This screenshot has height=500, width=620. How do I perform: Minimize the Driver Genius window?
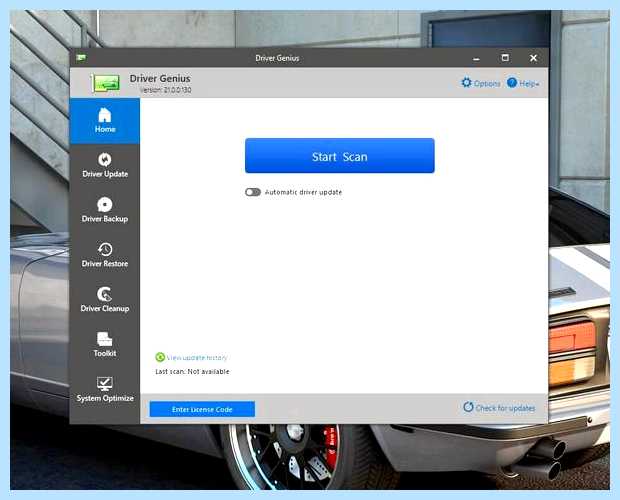[476, 59]
